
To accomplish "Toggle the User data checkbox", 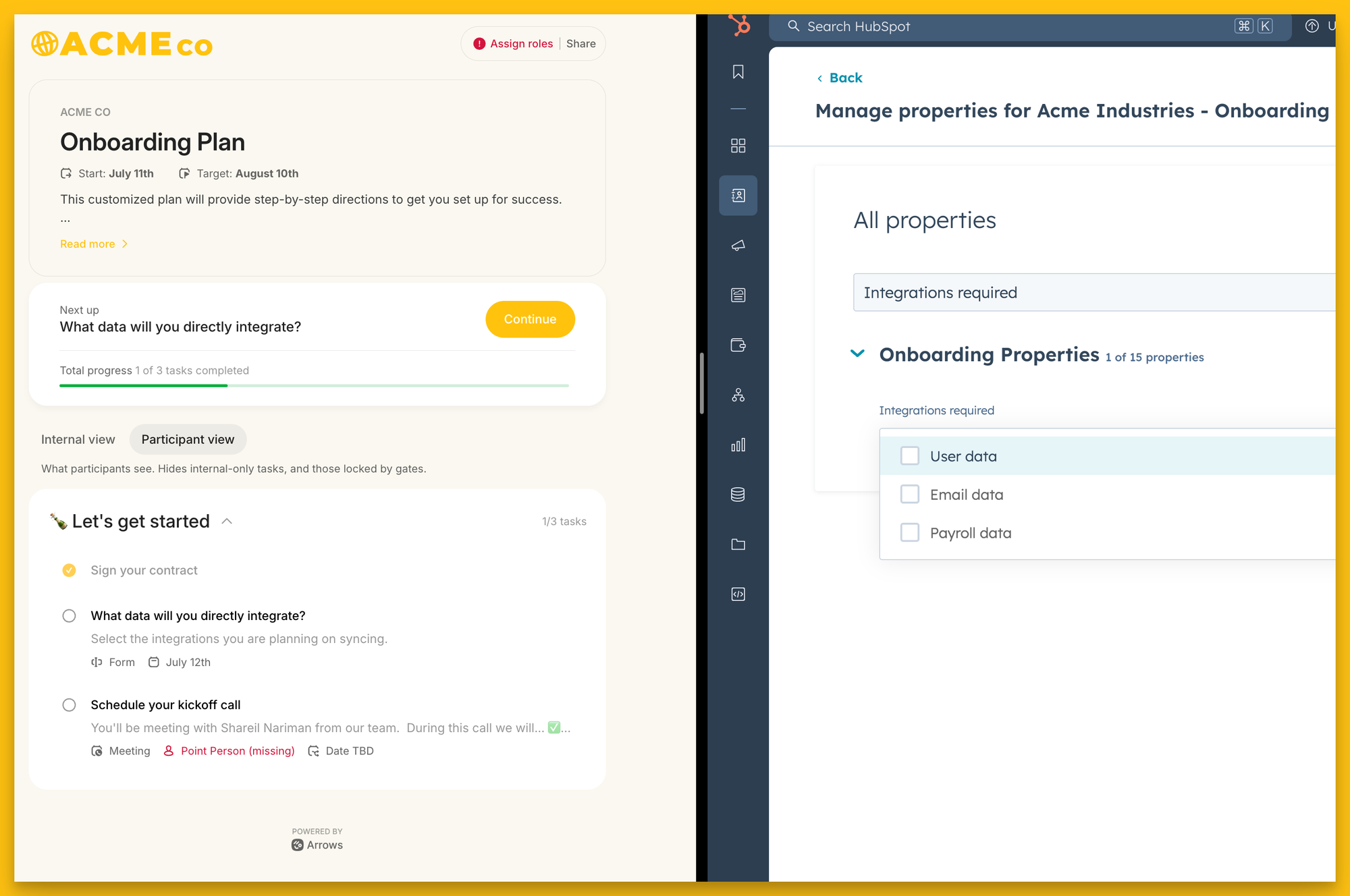I will [x=909, y=455].
